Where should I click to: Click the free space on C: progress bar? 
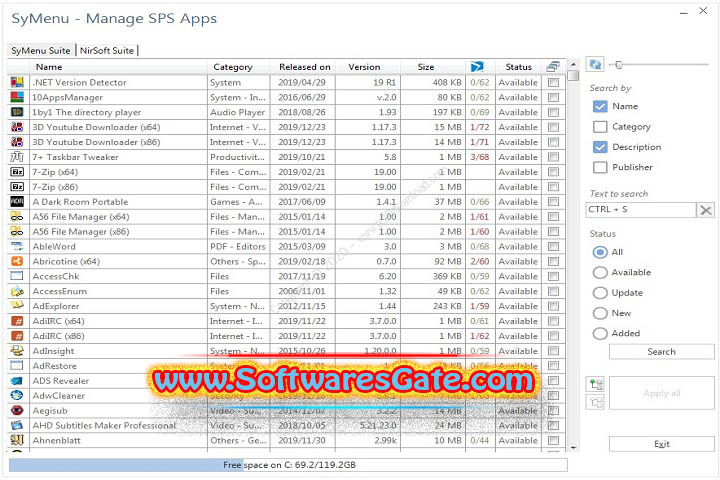288,465
